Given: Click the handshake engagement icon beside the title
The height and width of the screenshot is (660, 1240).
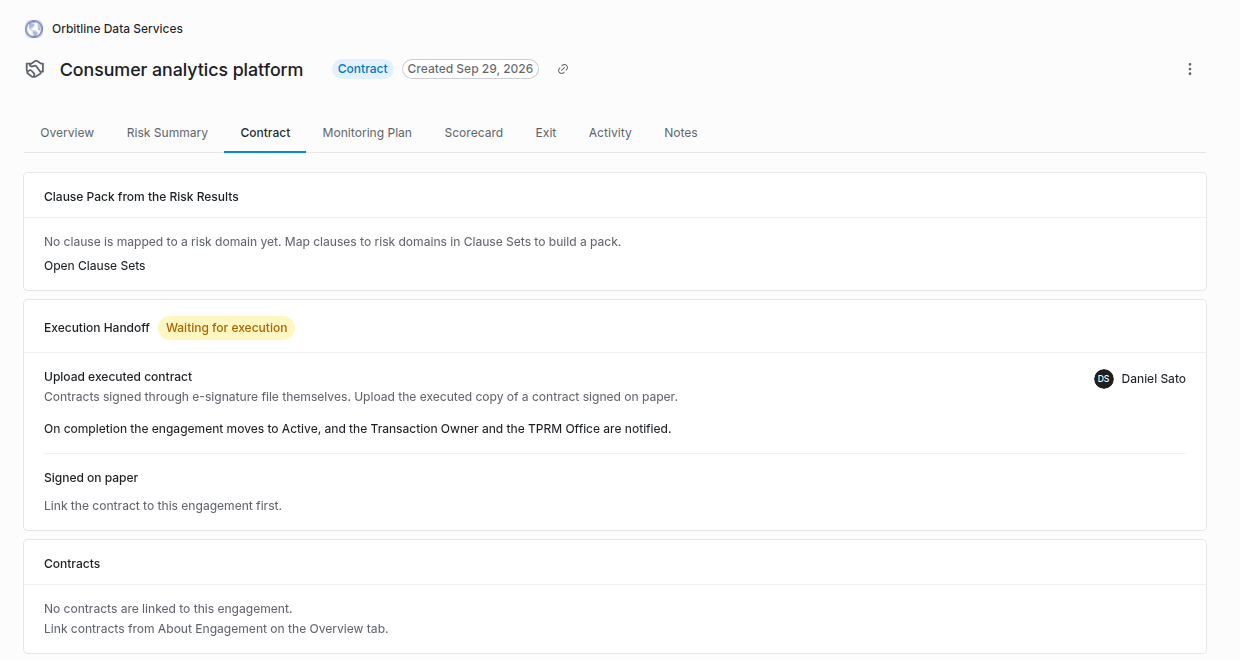Looking at the screenshot, I should (35, 69).
